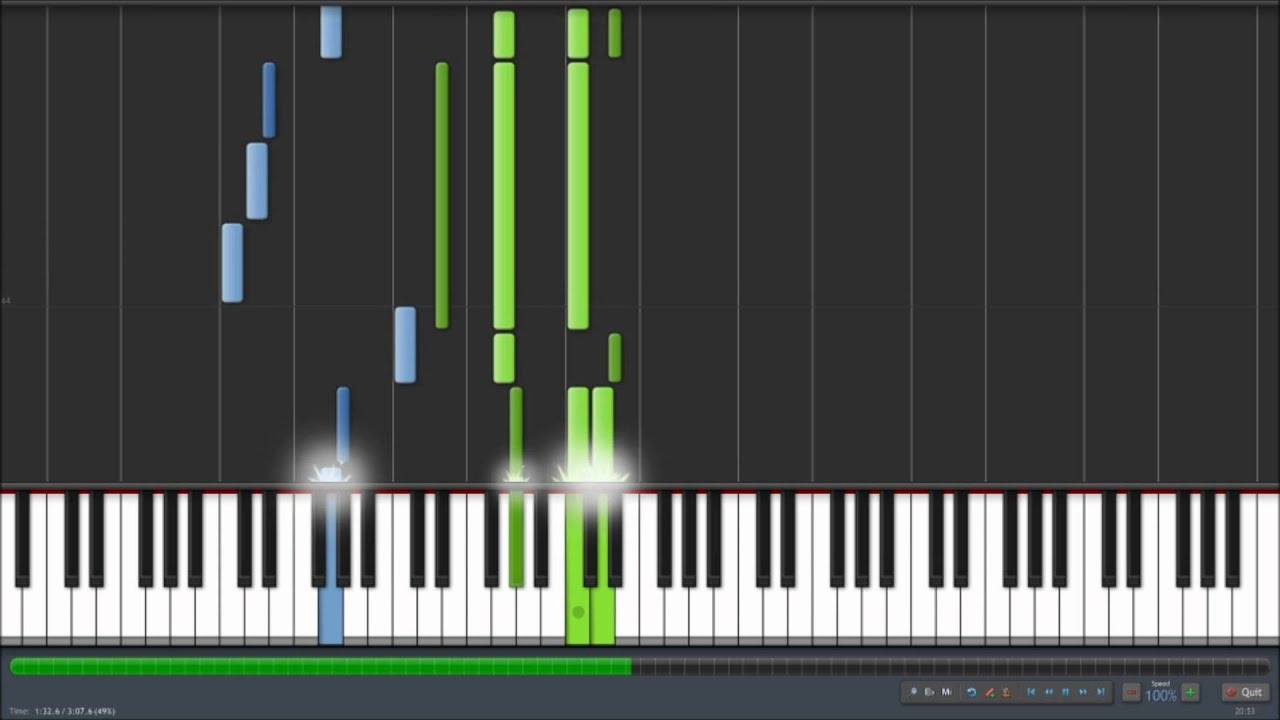Click the green white key with dot
1280x720 pixels.
click(577, 612)
